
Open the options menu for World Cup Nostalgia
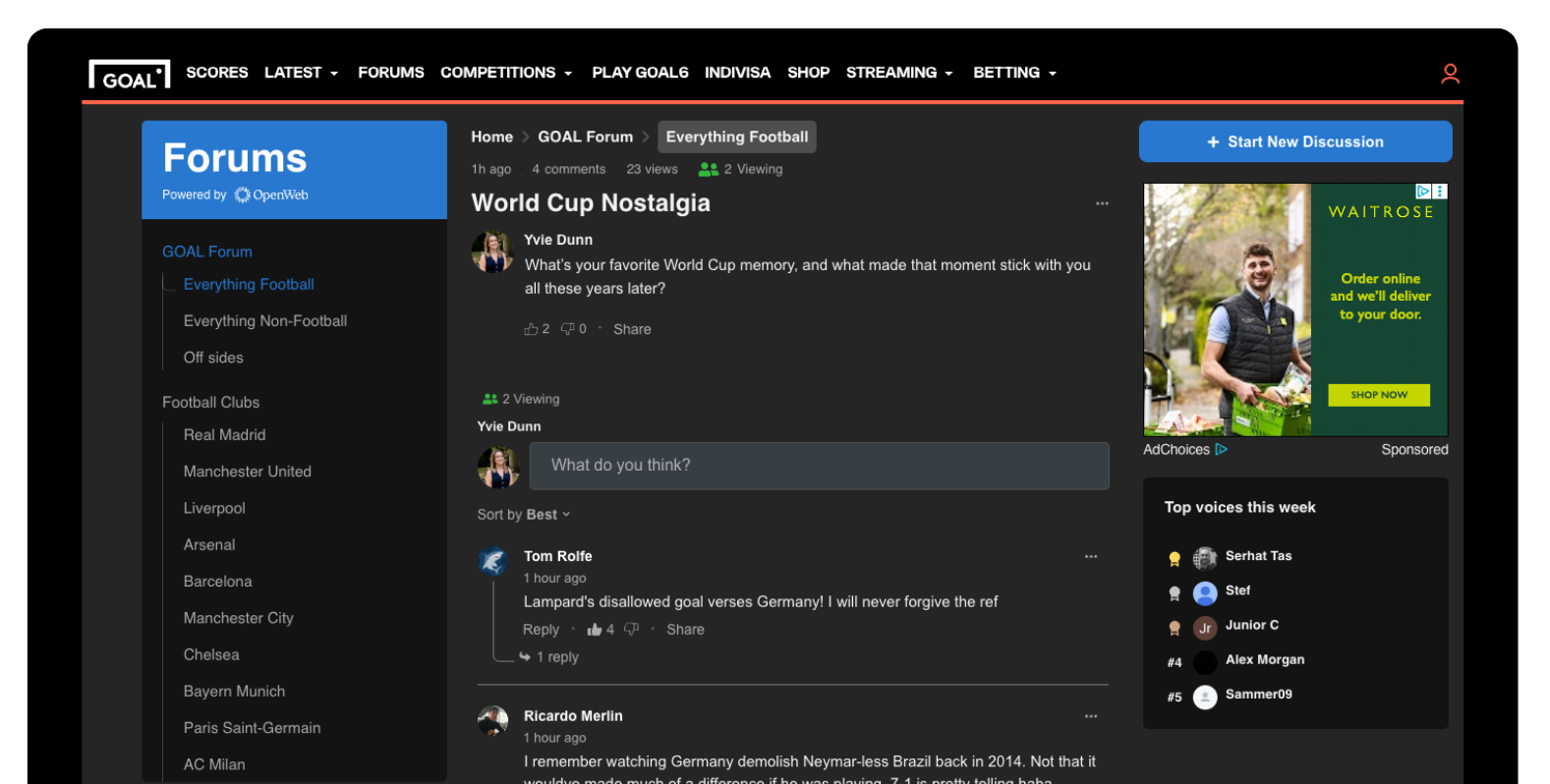click(1102, 203)
